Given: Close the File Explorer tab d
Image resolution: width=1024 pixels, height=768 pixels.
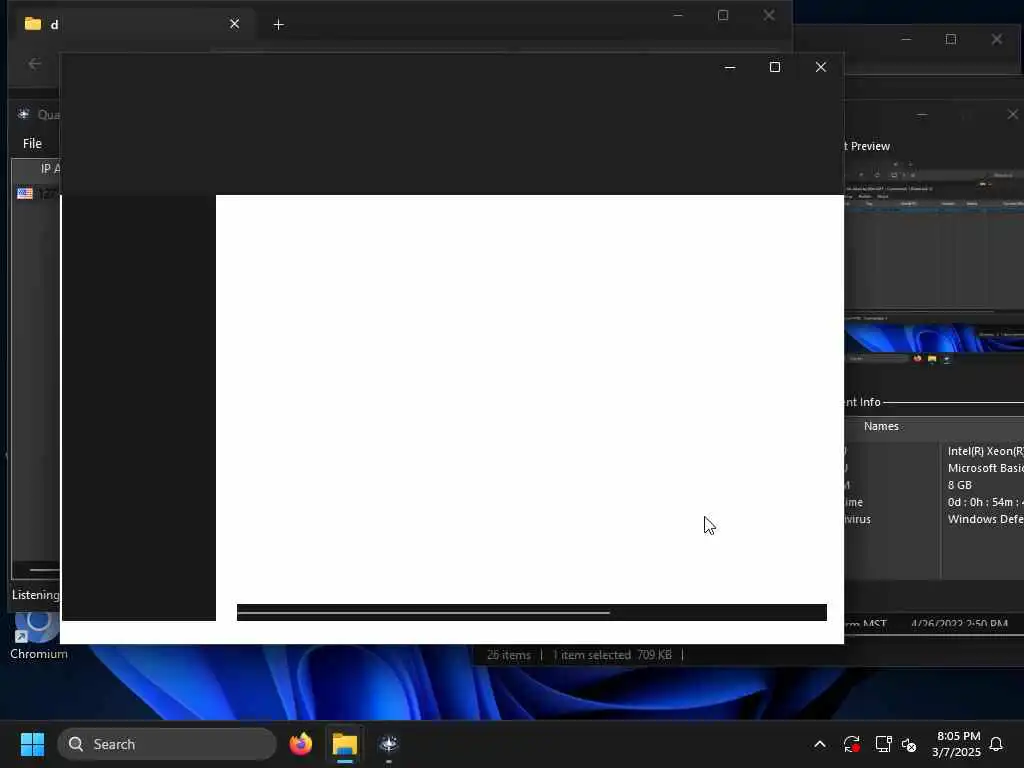Looking at the screenshot, I should [234, 24].
